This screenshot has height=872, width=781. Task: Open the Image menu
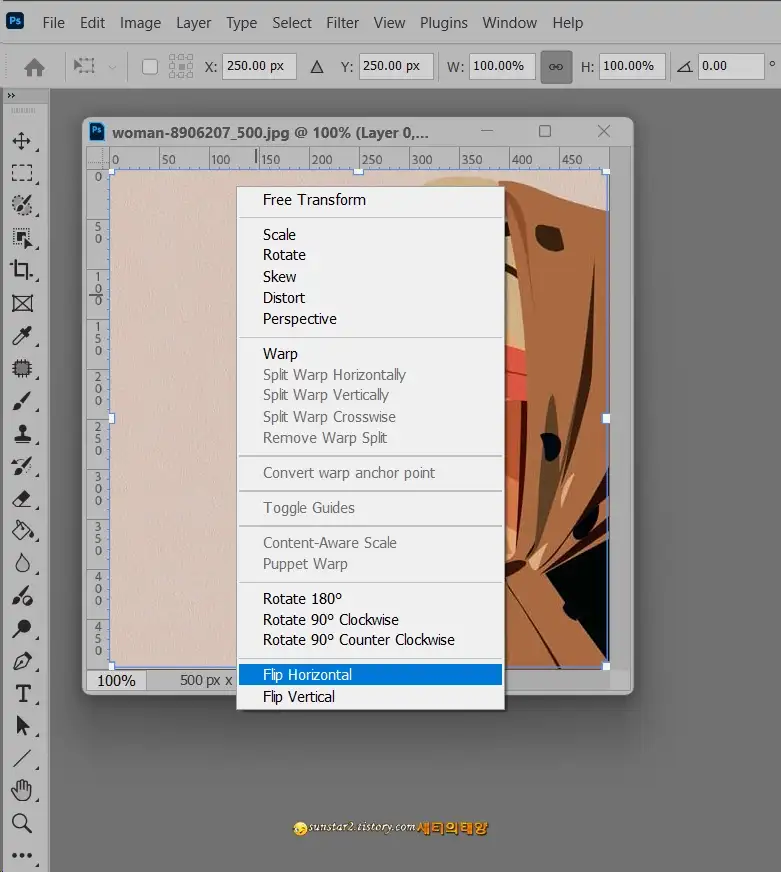tap(140, 23)
